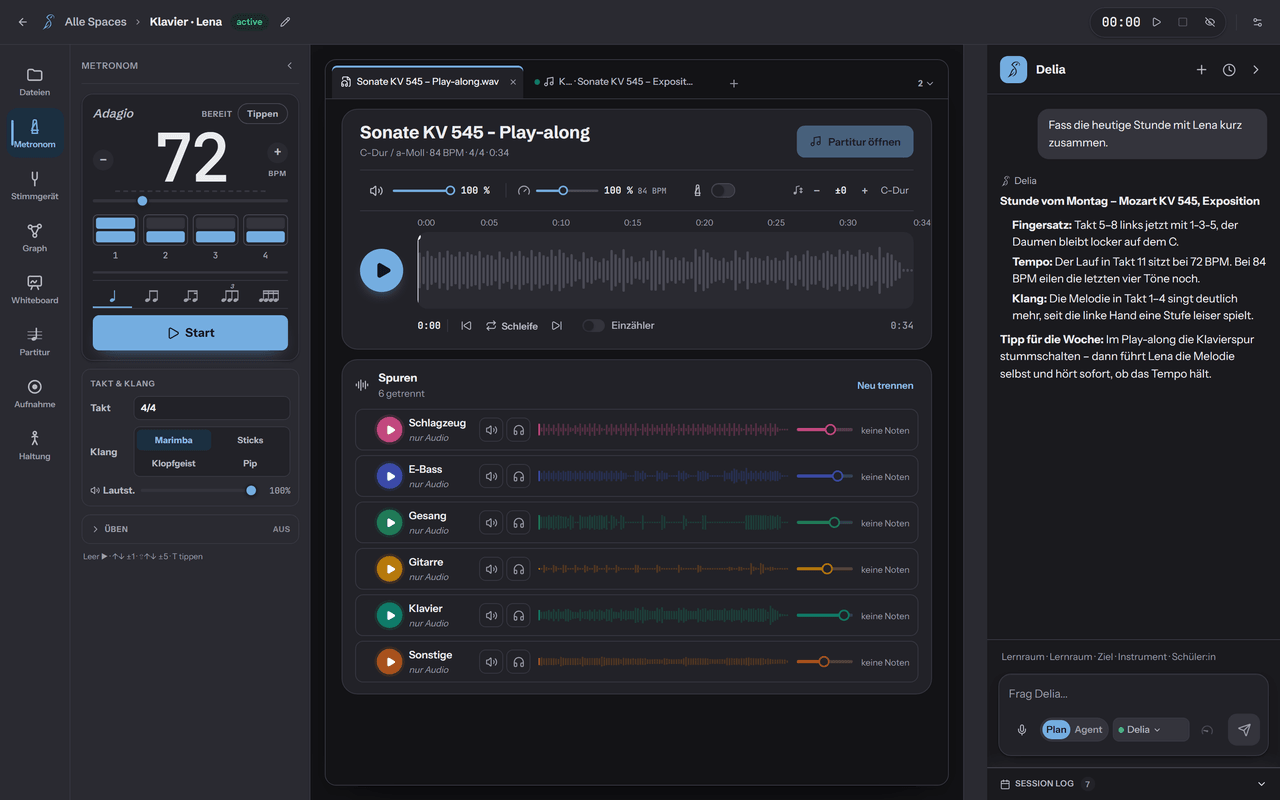1280x800 pixels.
Task: Open the Haltung posture panel
Action: coord(35,445)
